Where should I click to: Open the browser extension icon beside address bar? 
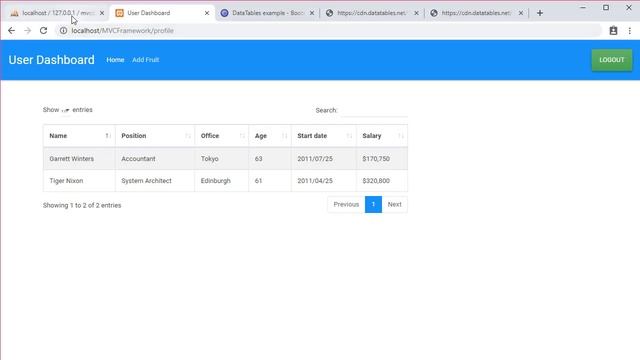click(x=613, y=31)
